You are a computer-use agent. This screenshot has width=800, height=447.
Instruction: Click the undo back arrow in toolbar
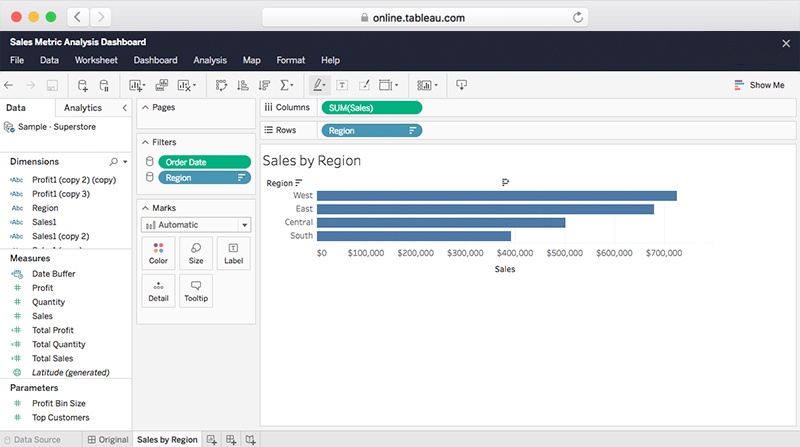[10, 86]
